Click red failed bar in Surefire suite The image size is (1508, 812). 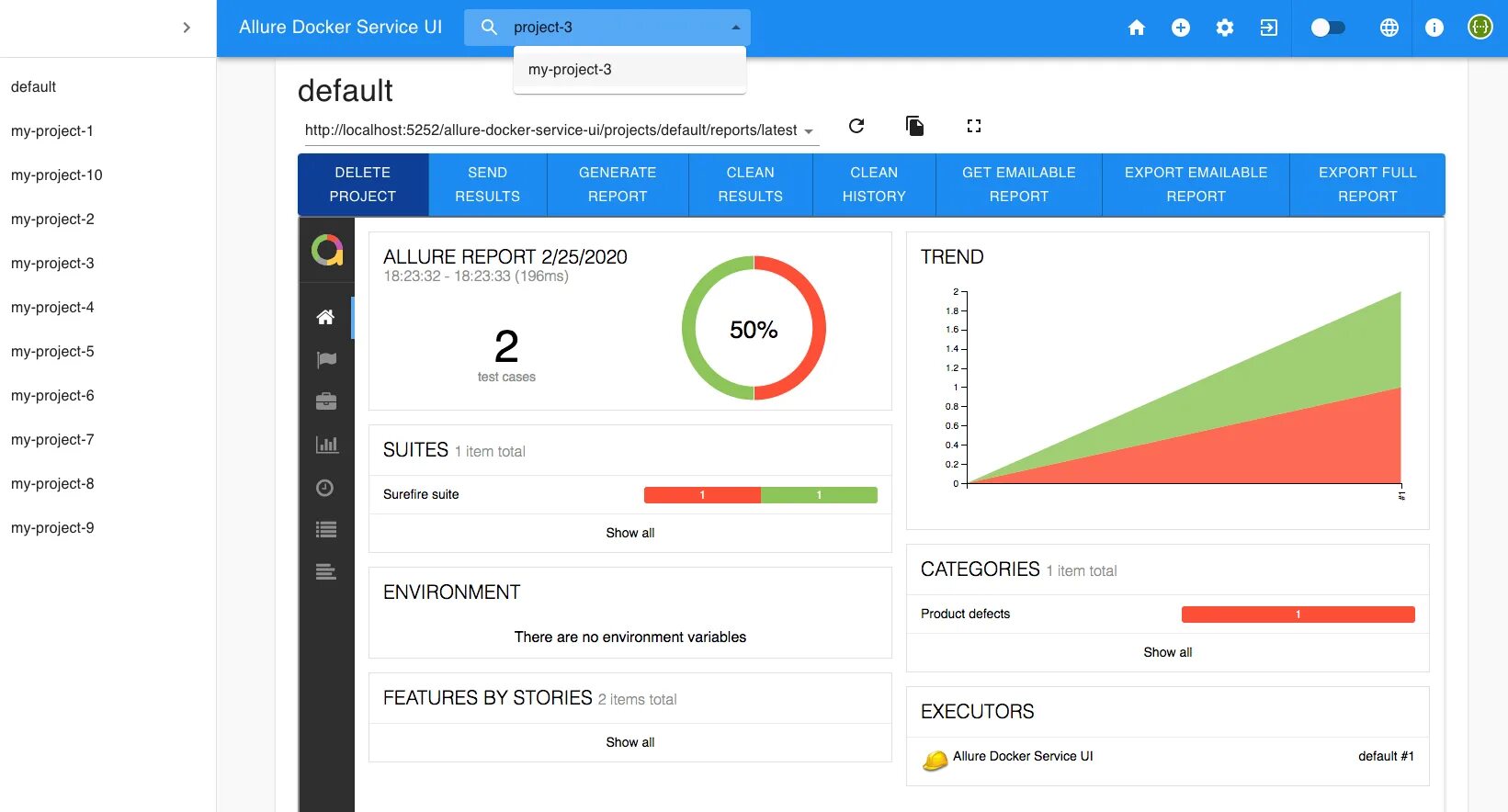[x=702, y=495]
